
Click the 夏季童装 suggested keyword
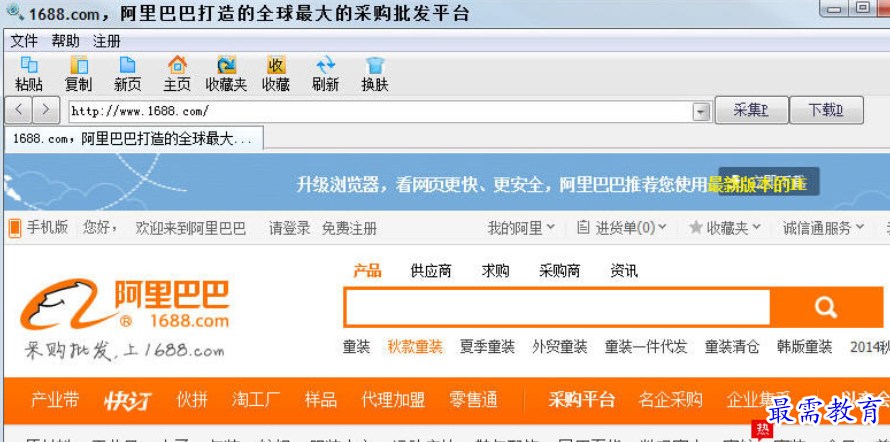pyautogui.click(x=487, y=346)
